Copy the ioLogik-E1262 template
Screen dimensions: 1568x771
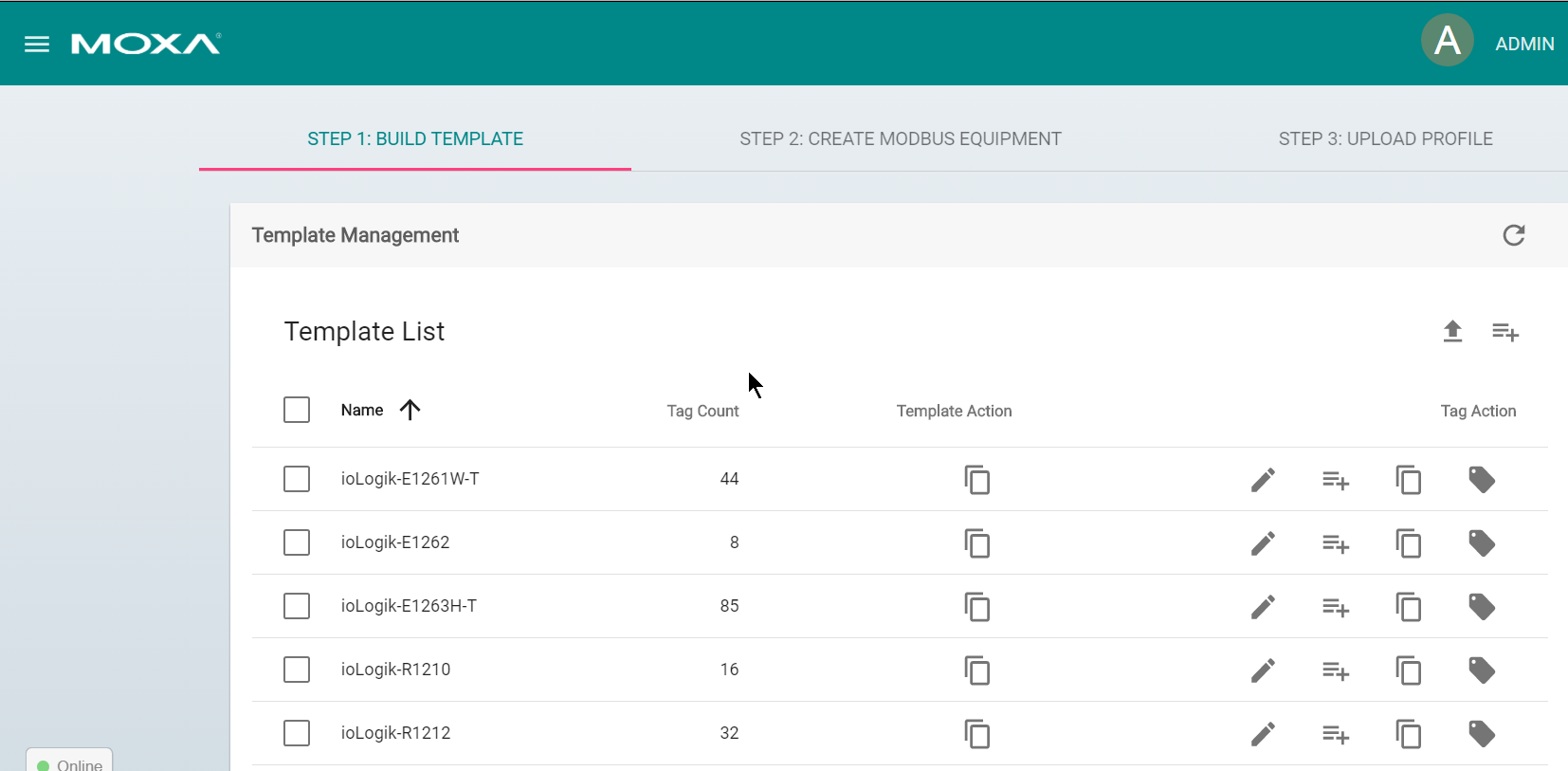(977, 543)
